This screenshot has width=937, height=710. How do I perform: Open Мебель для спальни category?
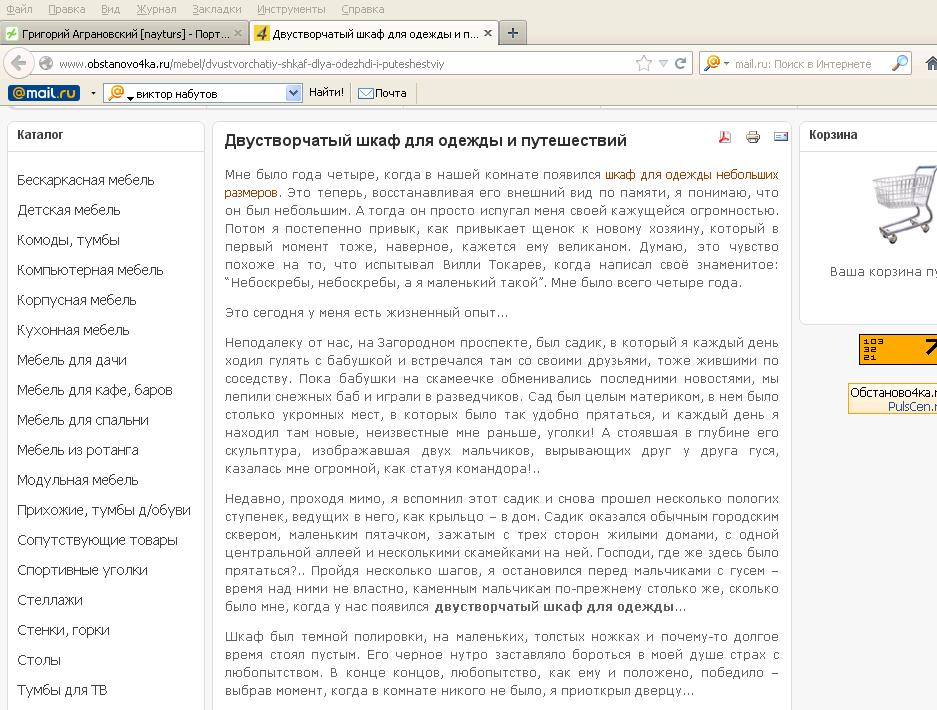point(82,420)
